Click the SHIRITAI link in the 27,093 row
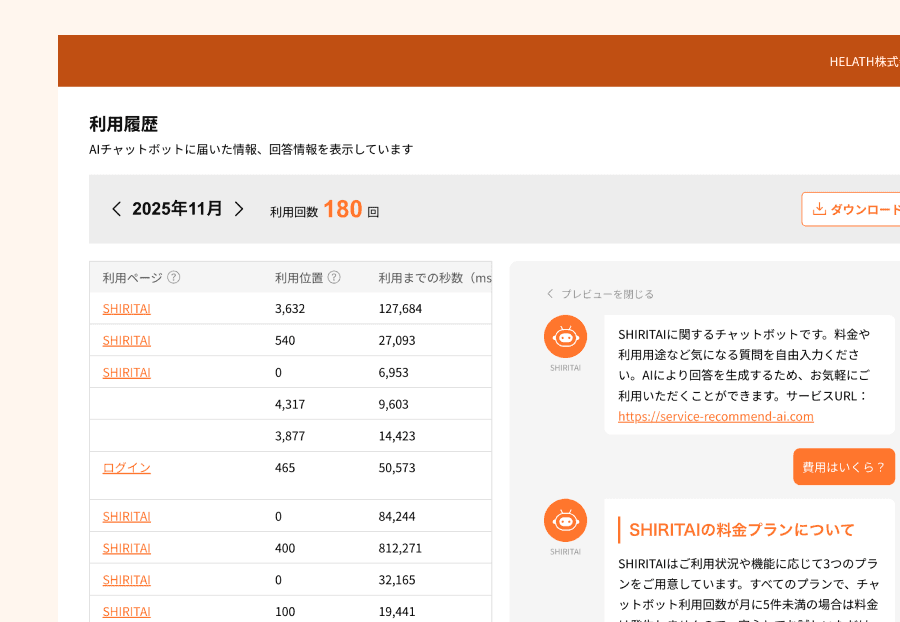Screen dimensions: 900x622 point(127,340)
